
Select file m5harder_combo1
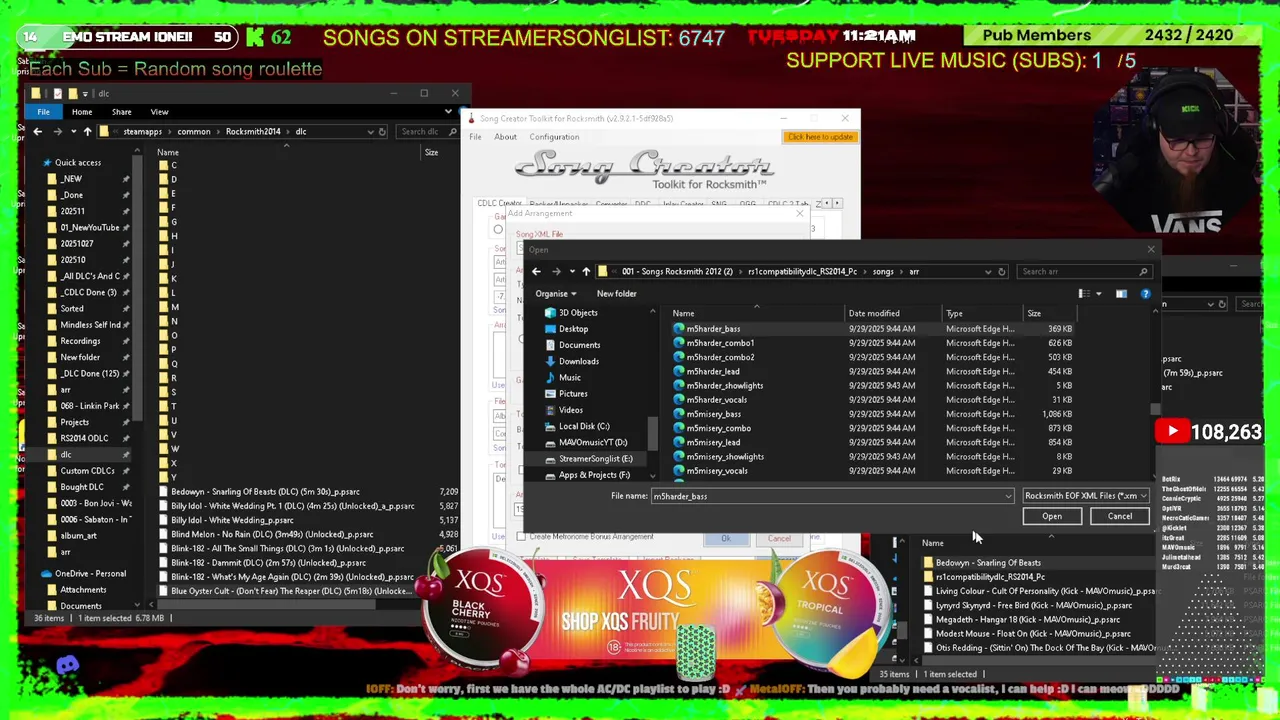(x=720, y=343)
